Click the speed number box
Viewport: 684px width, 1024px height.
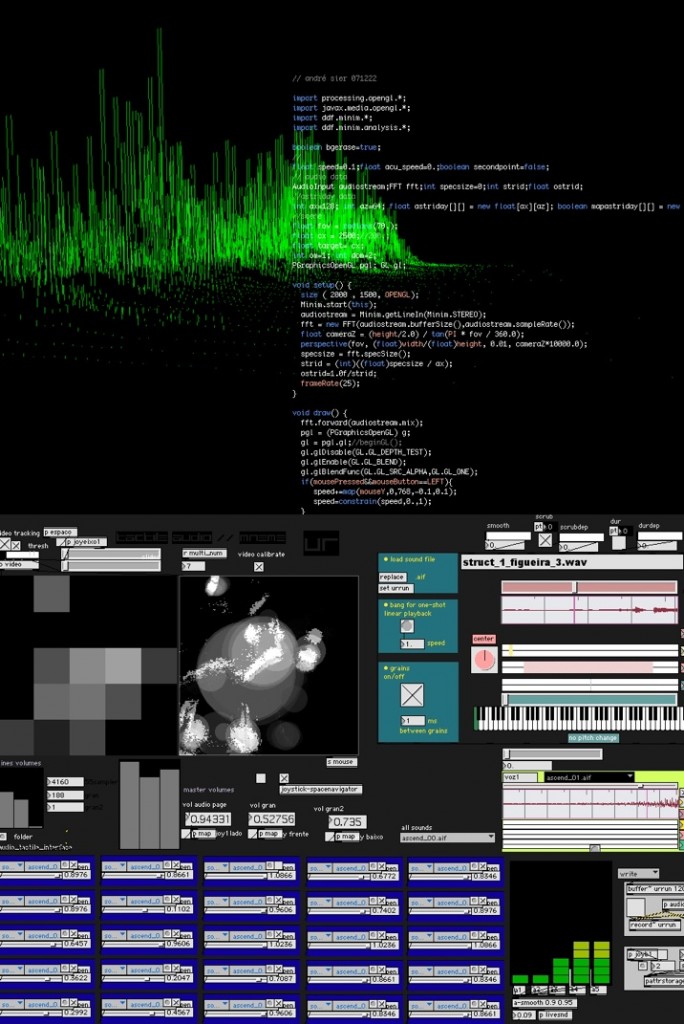[412, 644]
